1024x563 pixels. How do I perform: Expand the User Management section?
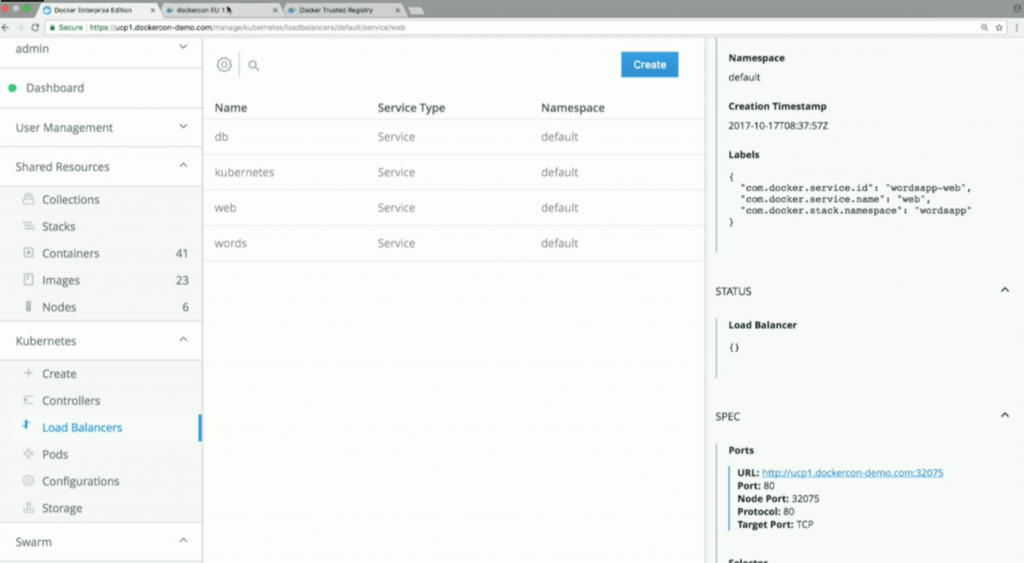tap(183, 126)
